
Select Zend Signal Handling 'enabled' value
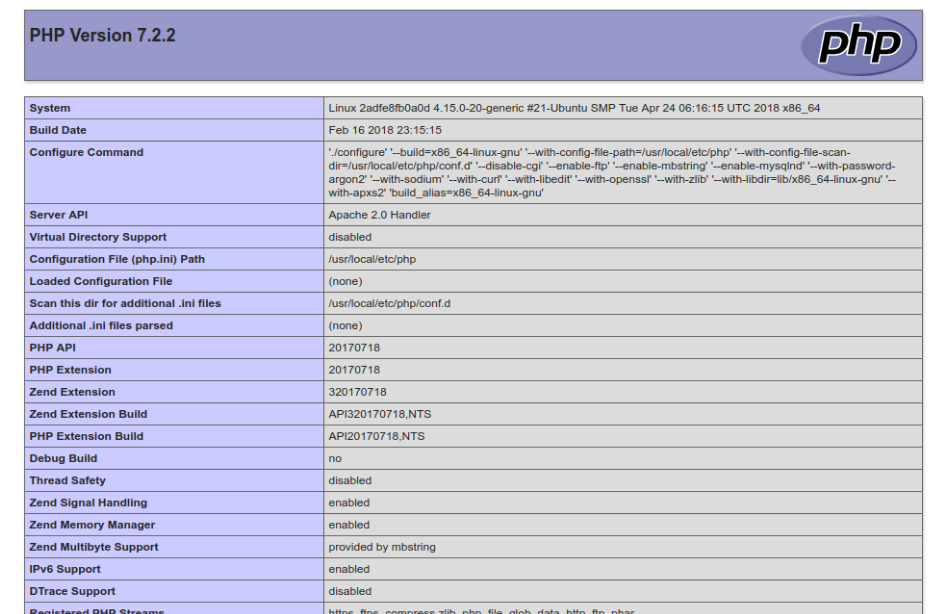point(349,503)
